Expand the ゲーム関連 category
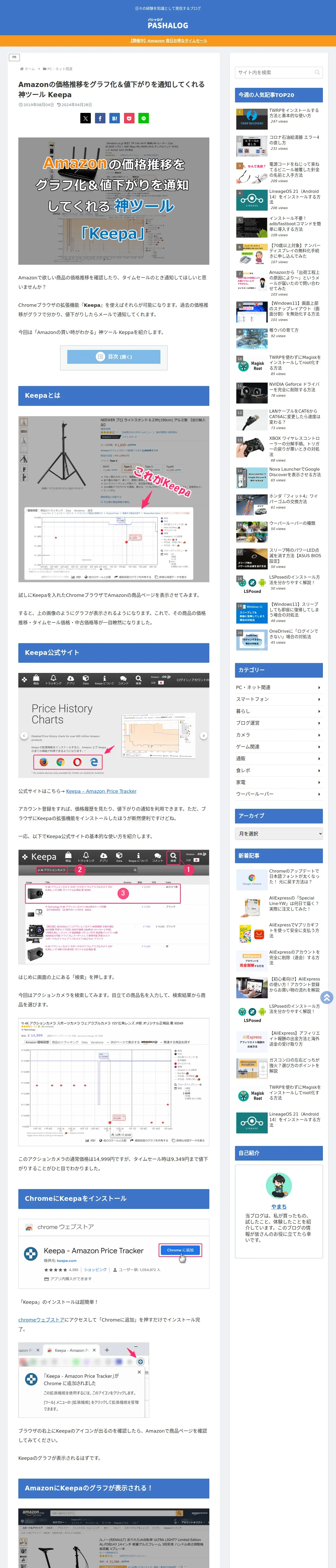The image size is (336, 1568). 279,747
